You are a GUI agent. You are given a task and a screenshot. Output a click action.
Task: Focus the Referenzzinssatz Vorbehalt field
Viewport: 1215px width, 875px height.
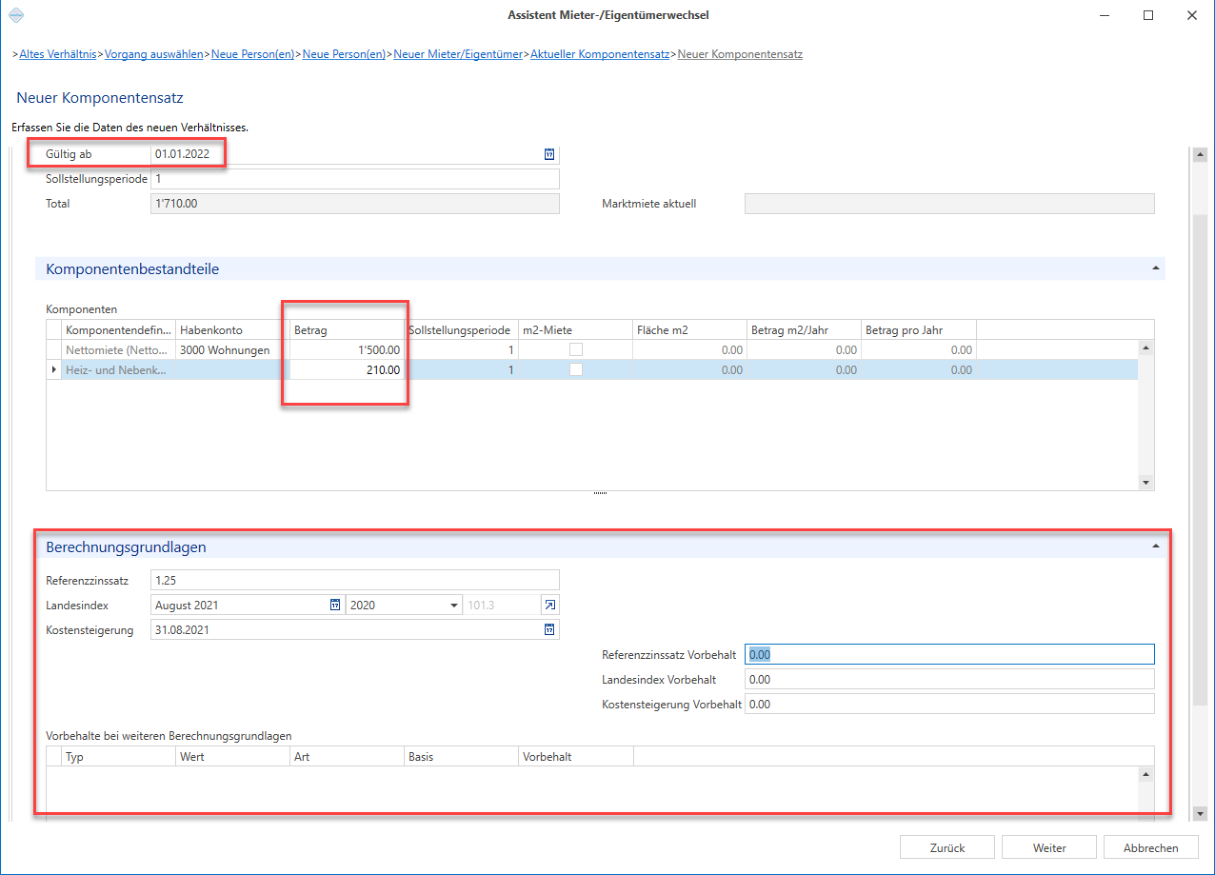click(949, 654)
